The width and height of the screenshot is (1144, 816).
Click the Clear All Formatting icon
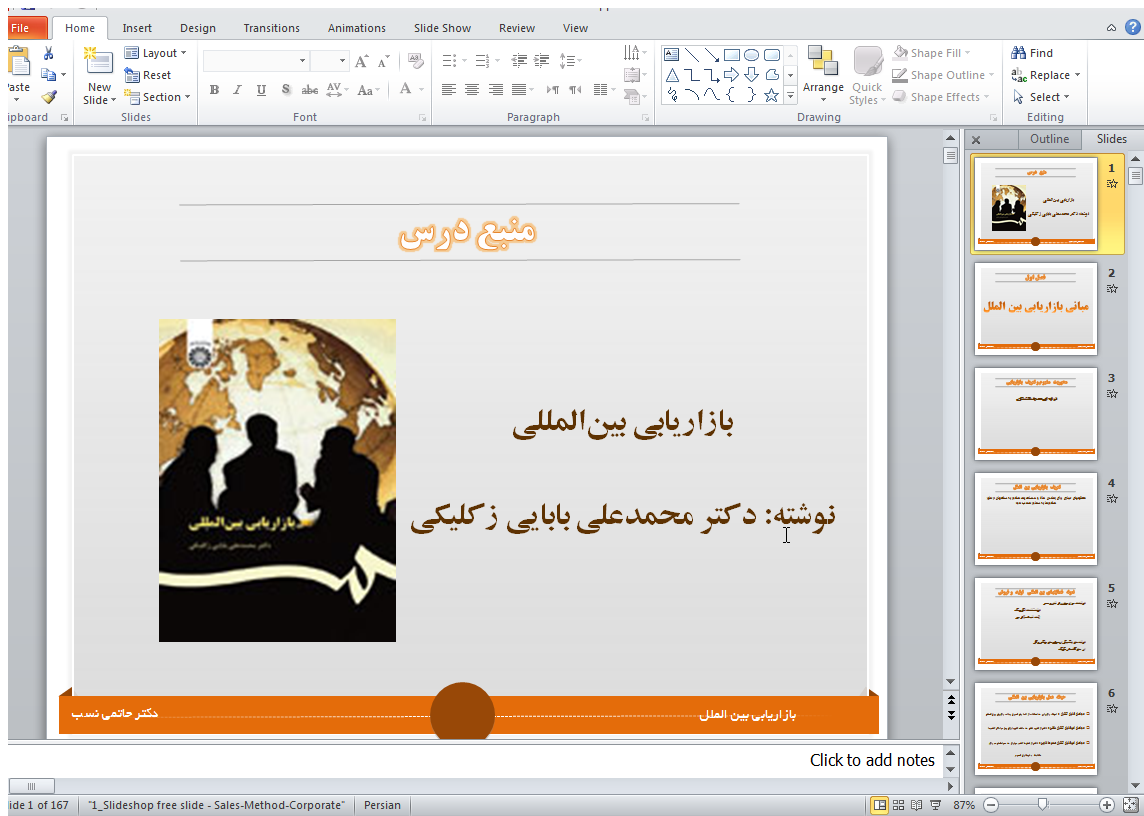[416, 61]
